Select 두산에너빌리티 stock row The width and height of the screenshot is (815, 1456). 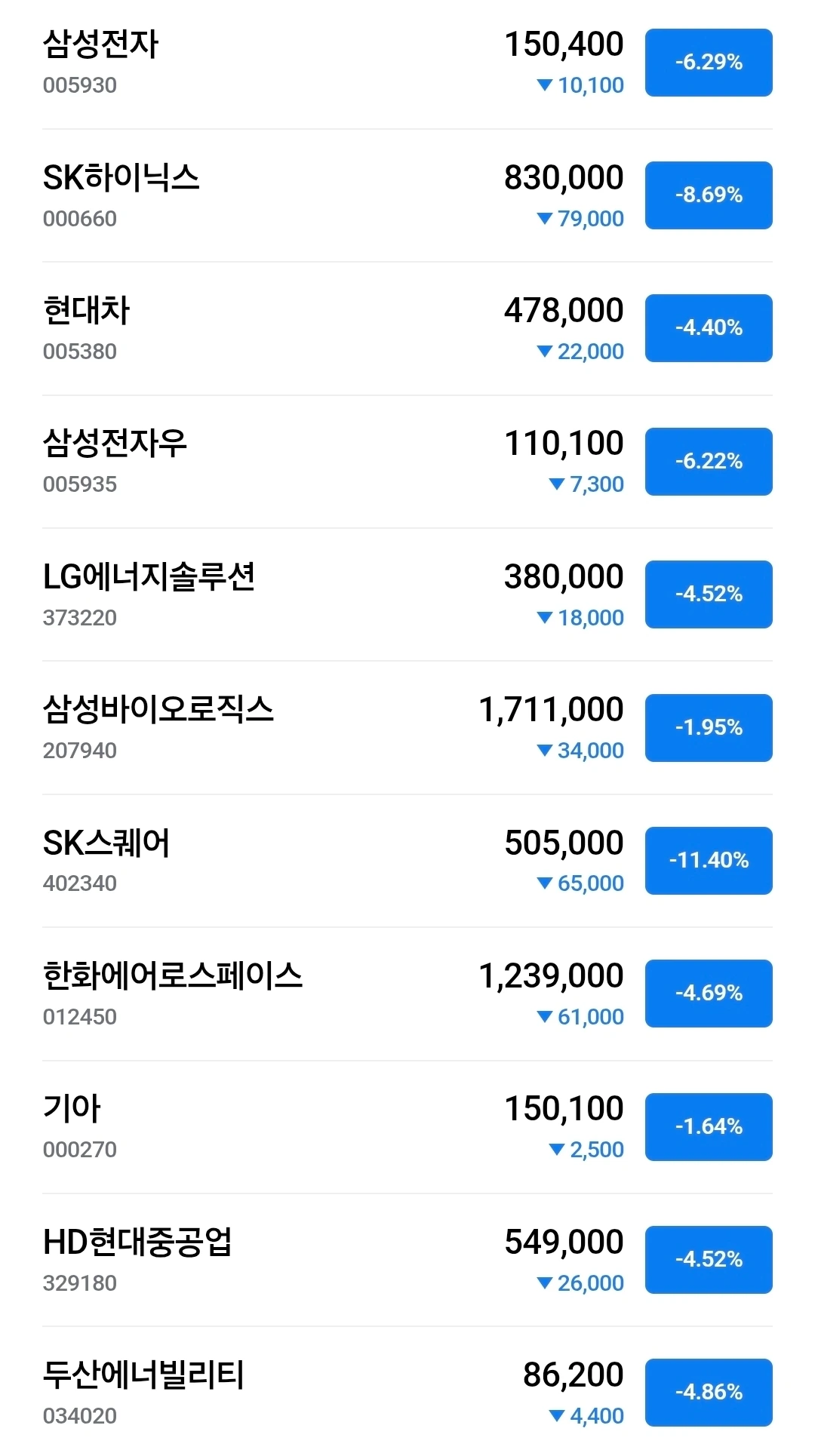pos(143,1375)
